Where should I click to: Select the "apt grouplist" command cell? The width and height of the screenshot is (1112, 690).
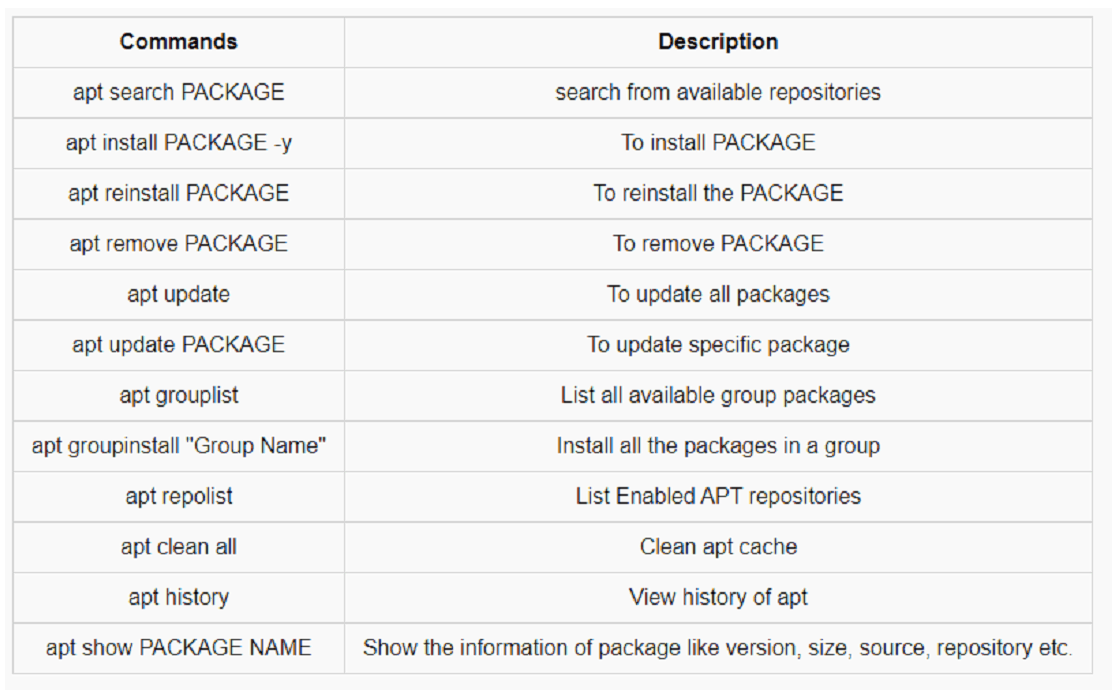click(178, 395)
